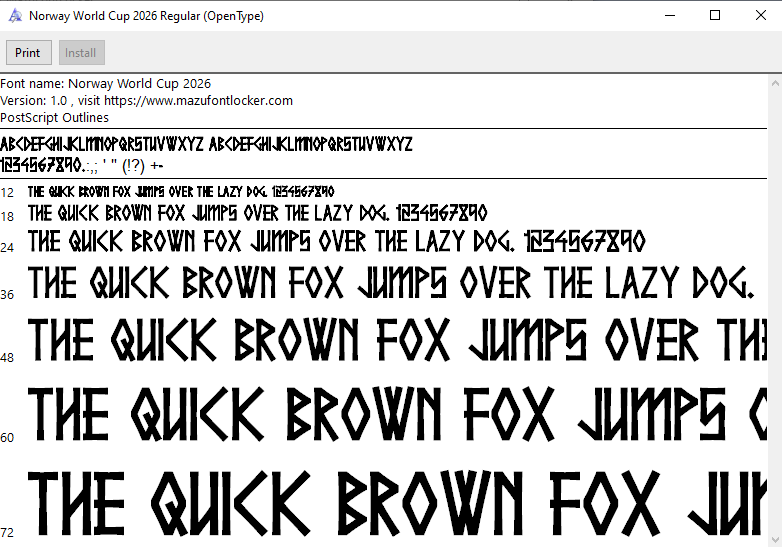This screenshot has height=547, width=782.
Task: Minimize the font viewer window
Action: [668, 16]
